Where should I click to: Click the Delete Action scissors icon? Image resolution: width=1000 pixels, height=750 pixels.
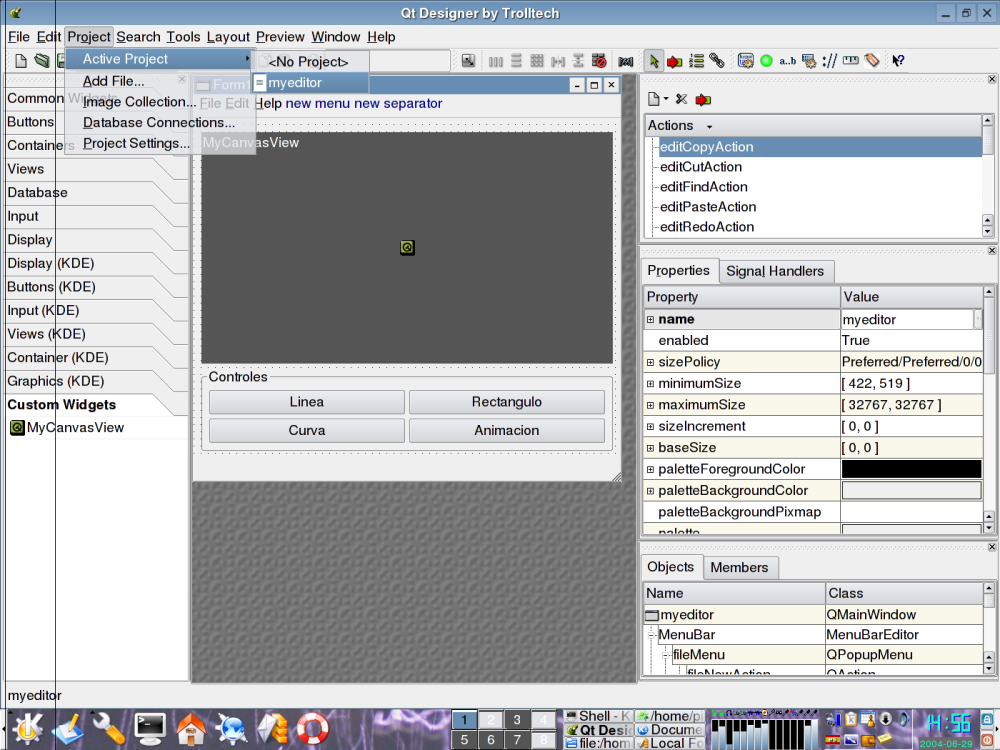(682, 99)
